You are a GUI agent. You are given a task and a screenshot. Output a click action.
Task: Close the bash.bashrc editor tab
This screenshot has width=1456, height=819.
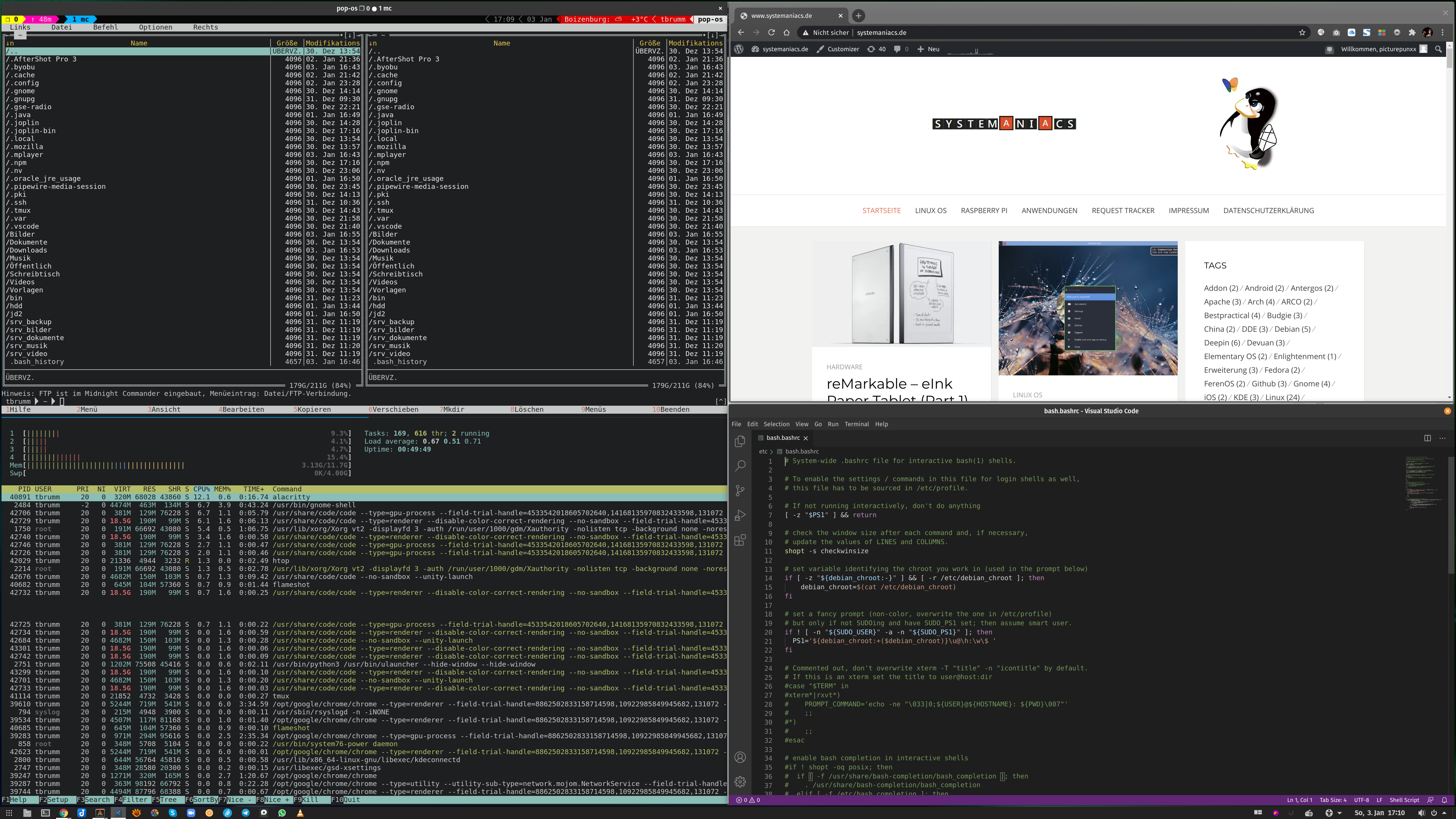click(x=805, y=438)
